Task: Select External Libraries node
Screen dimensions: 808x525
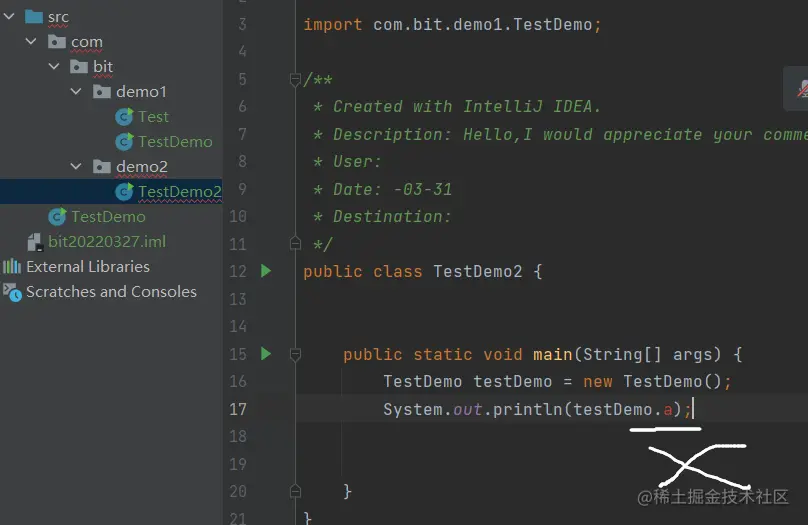Action: pyautogui.click(x=88, y=266)
